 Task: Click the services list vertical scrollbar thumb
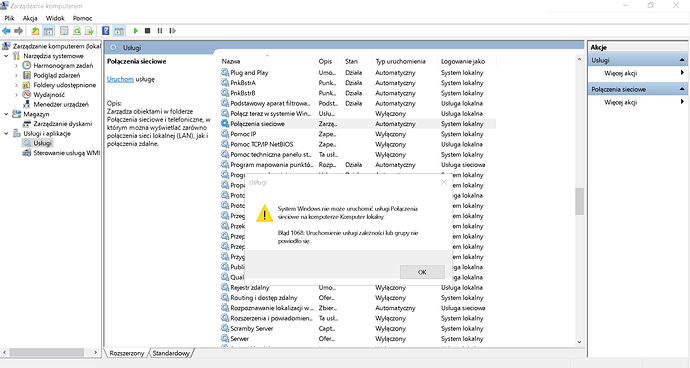point(579,201)
